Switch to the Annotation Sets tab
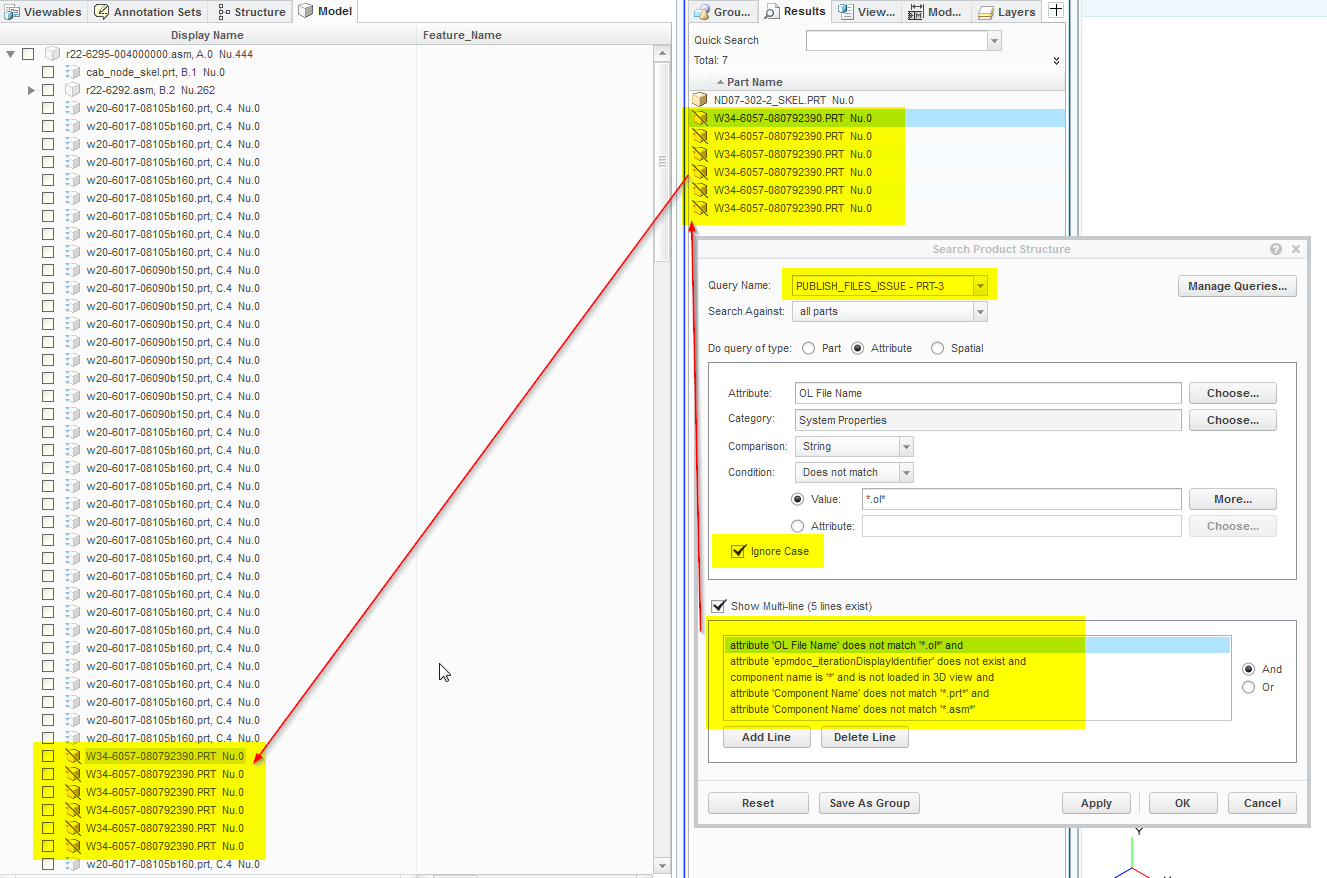The height and width of the screenshot is (878, 1327). [148, 12]
